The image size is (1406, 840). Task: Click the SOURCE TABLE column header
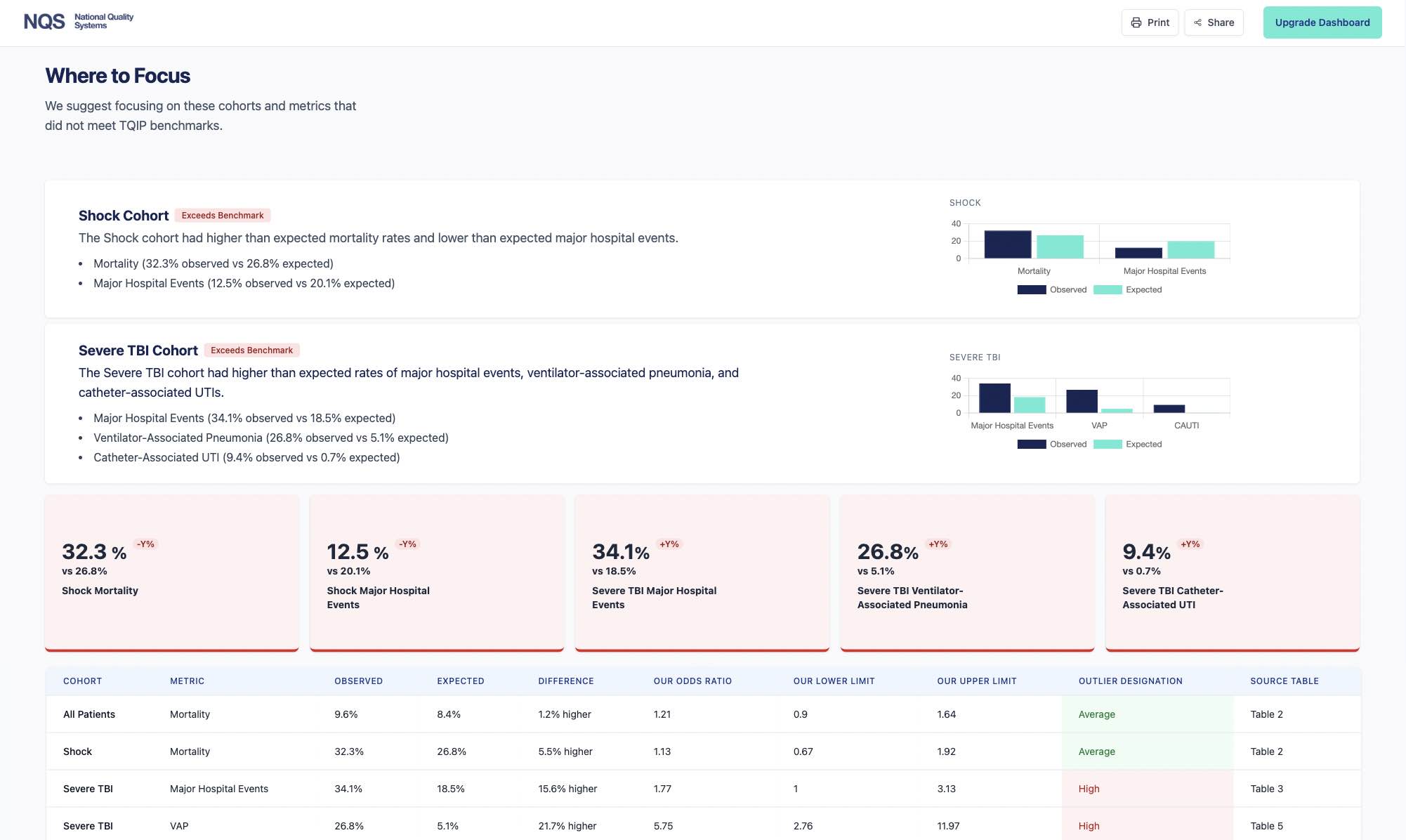(x=1284, y=681)
